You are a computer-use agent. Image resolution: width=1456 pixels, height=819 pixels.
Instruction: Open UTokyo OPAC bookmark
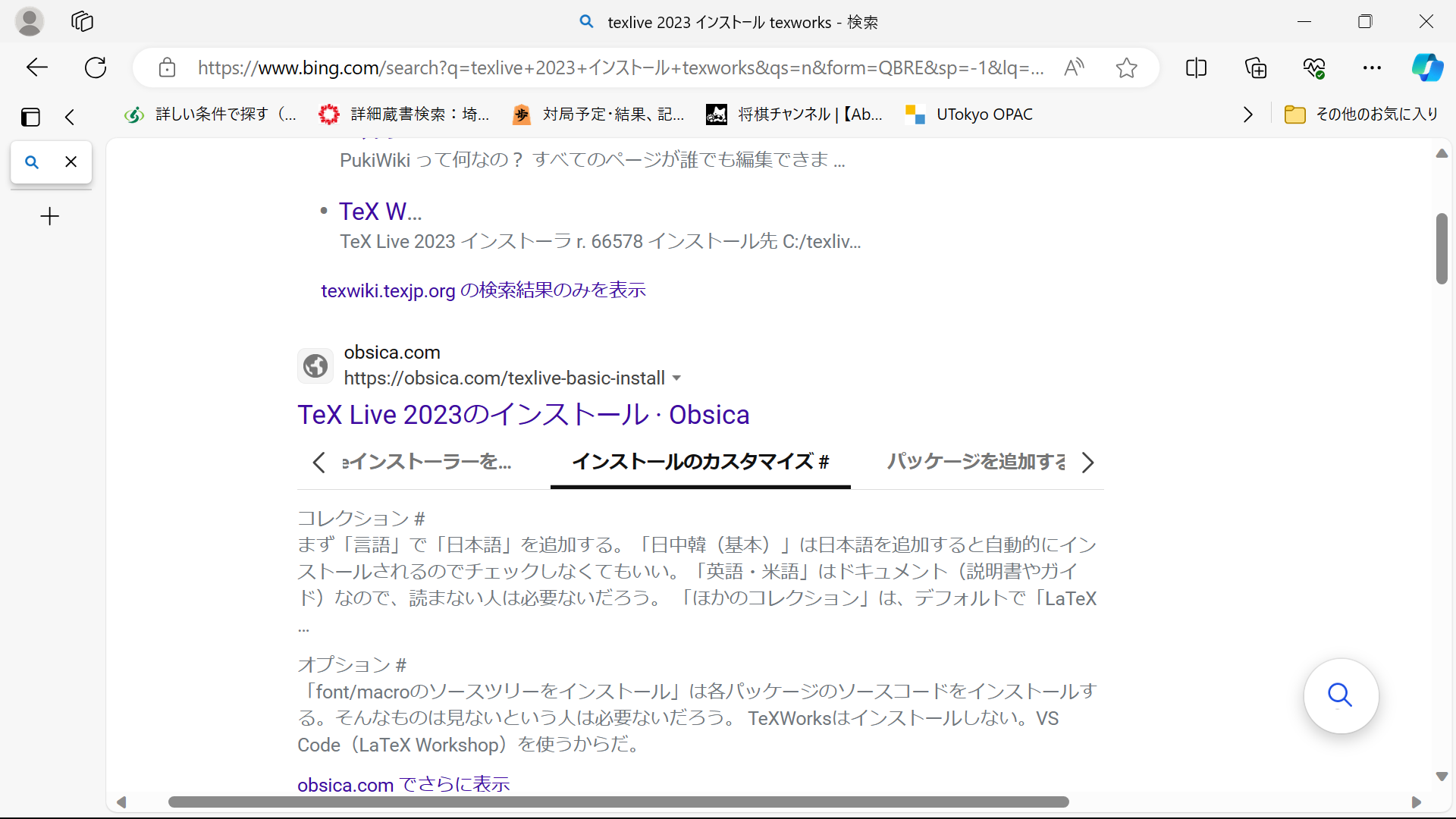(x=969, y=115)
